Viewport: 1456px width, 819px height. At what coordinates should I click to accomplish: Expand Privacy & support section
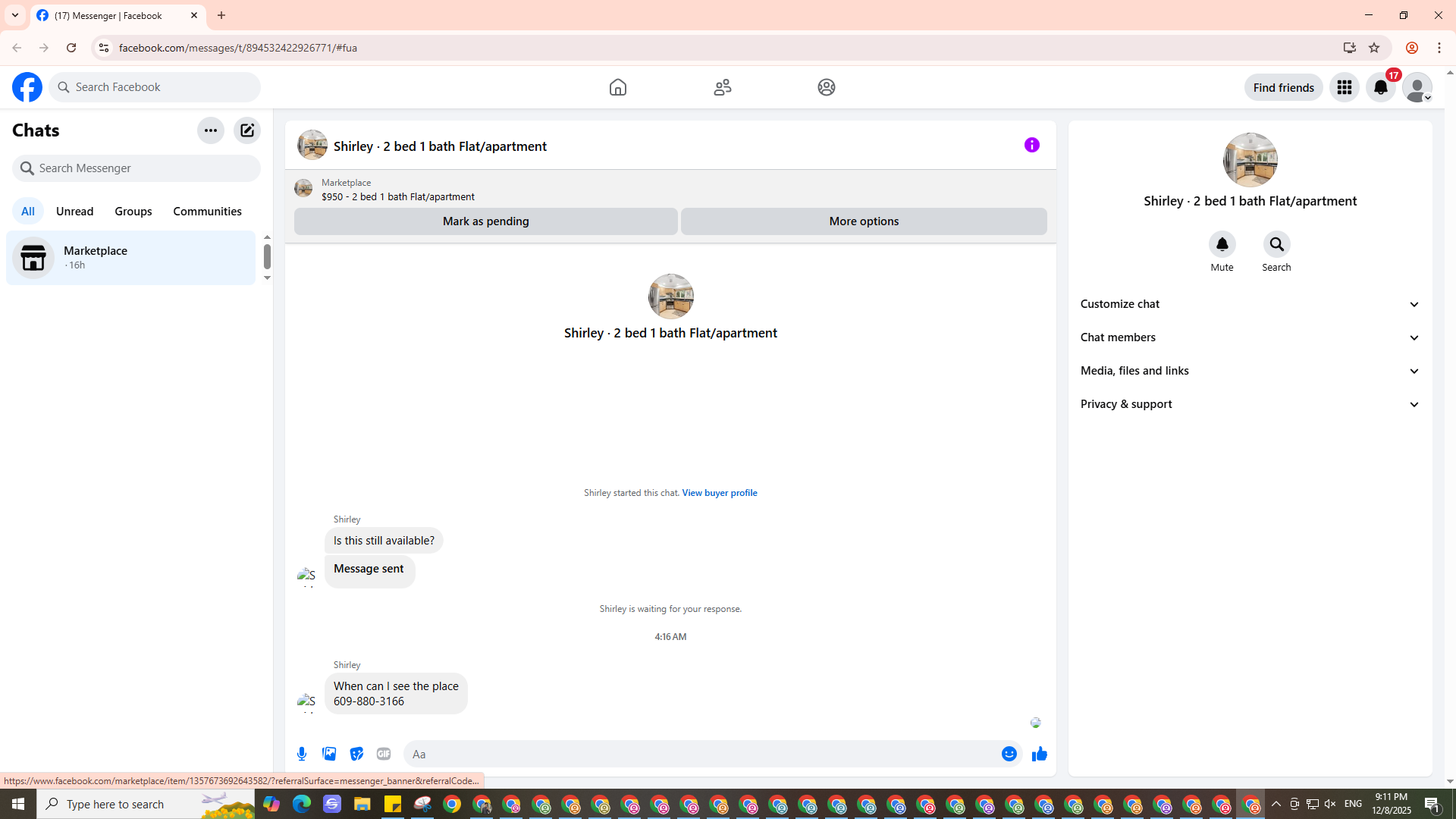pos(1250,404)
